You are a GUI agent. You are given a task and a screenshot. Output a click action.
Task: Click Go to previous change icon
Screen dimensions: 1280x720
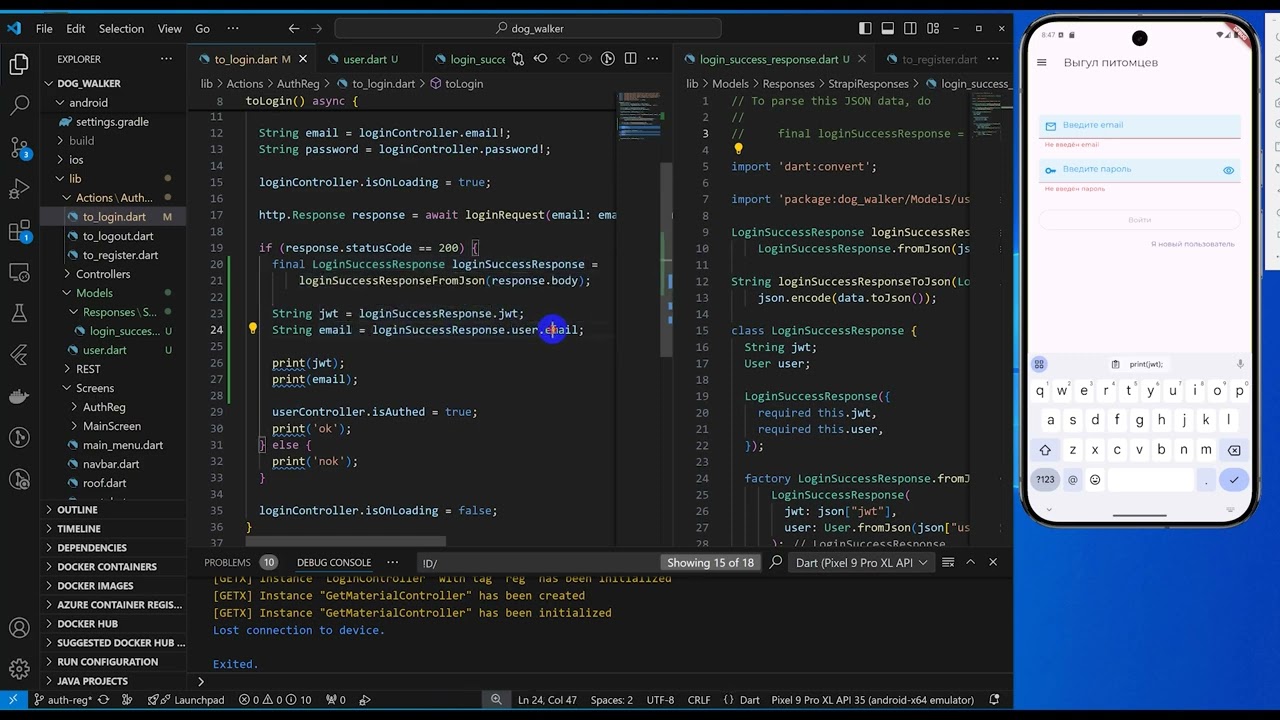[541, 59]
